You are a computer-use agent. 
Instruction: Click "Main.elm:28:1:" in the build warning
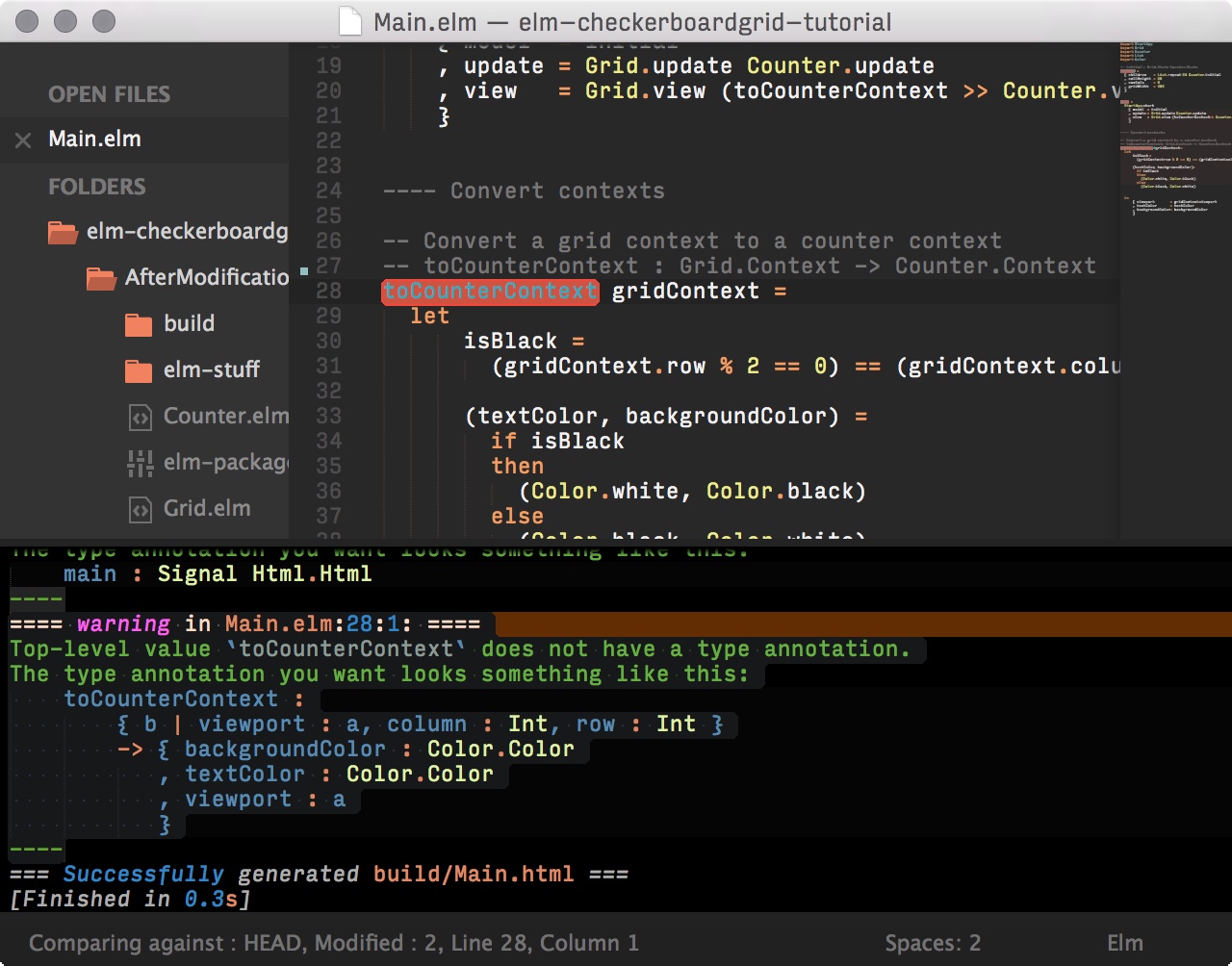tap(319, 624)
